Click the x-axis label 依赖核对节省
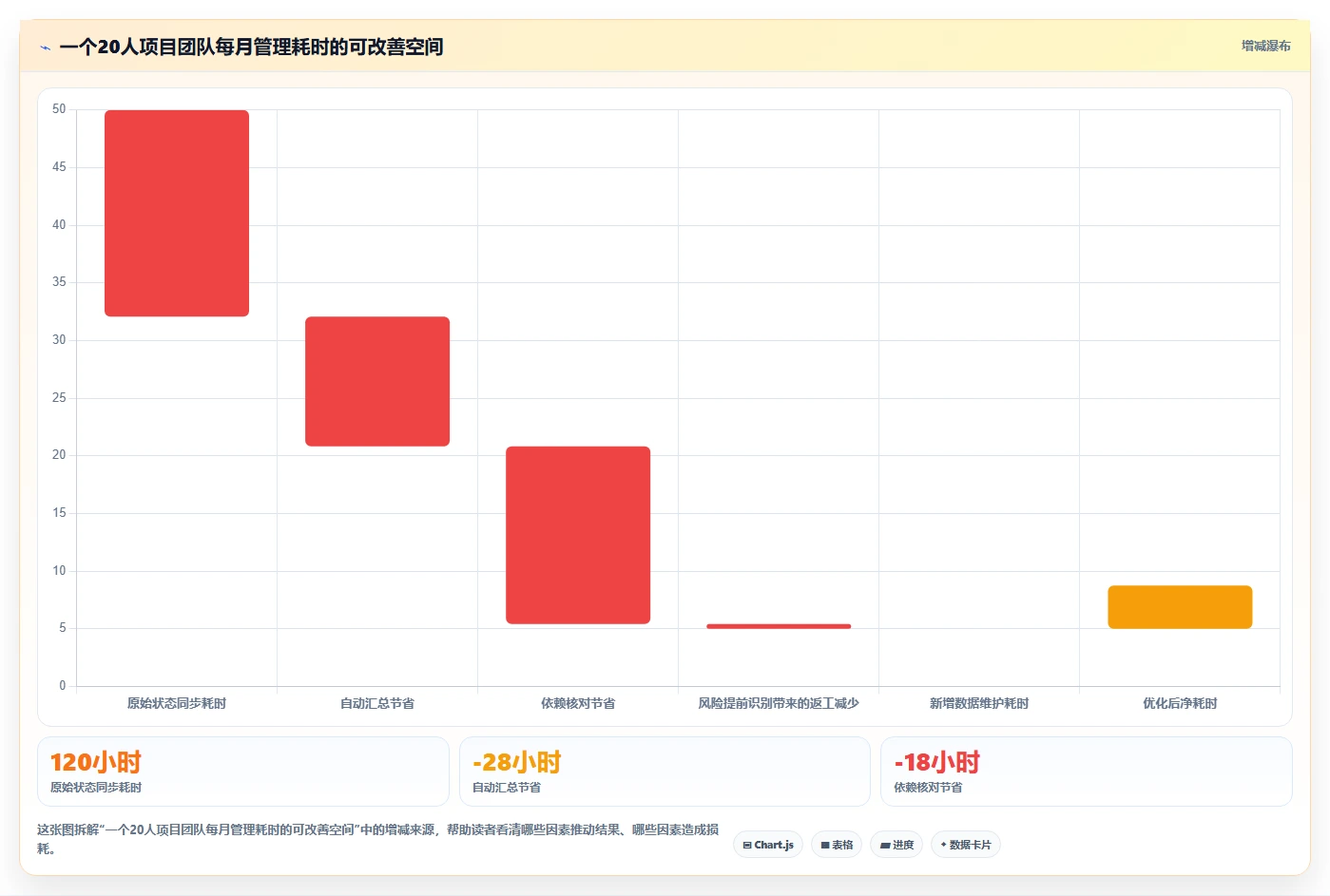The image size is (1330, 896). (x=578, y=703)
